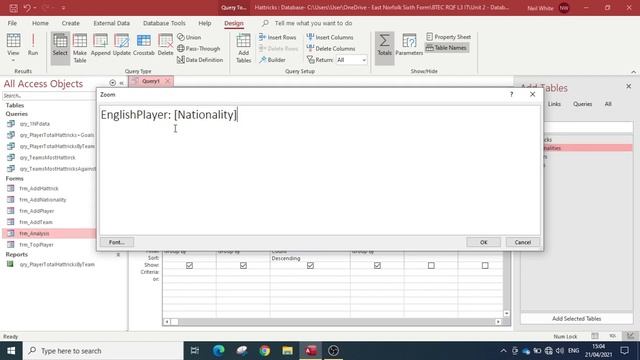The image size is (640, 360).
Task: Click inside the Zoom expression text box
Action: [x=320, y=170]
